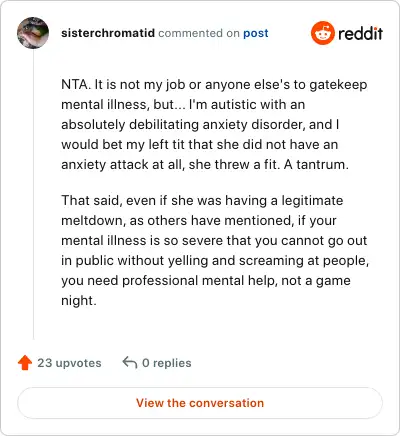Click the vertical comment thread line

33,195
